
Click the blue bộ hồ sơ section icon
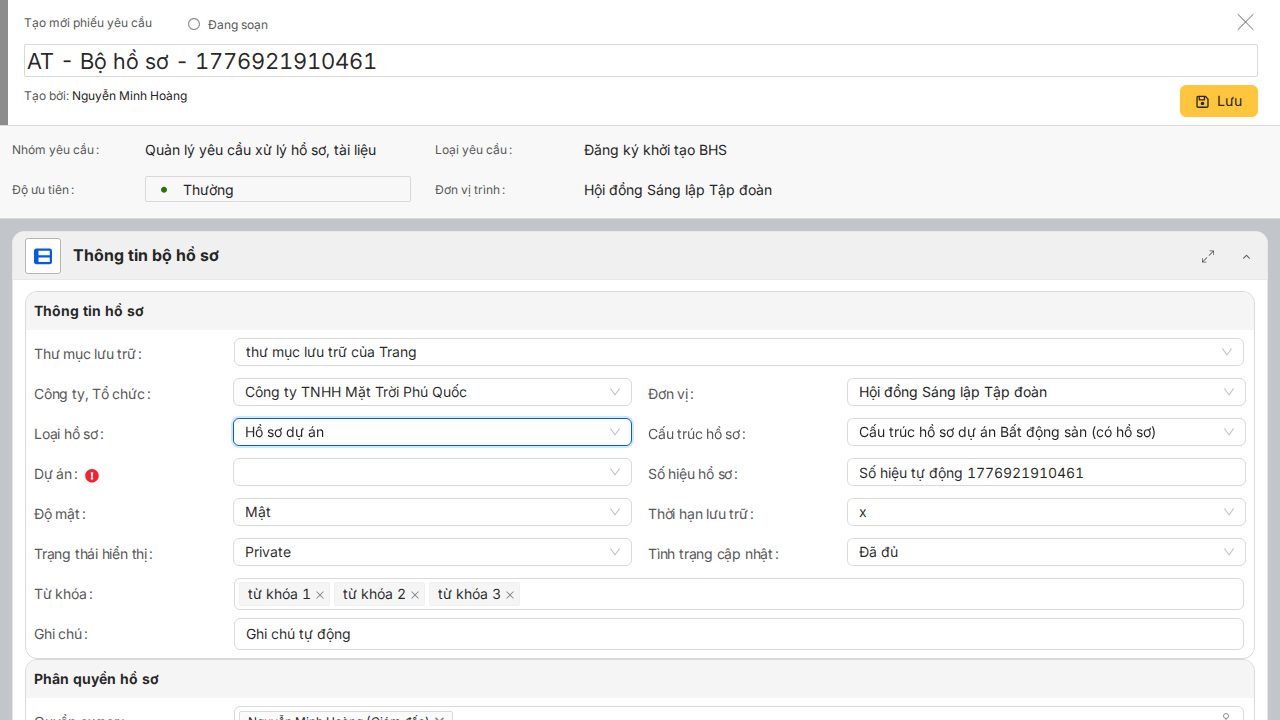[x=43, y=256]
